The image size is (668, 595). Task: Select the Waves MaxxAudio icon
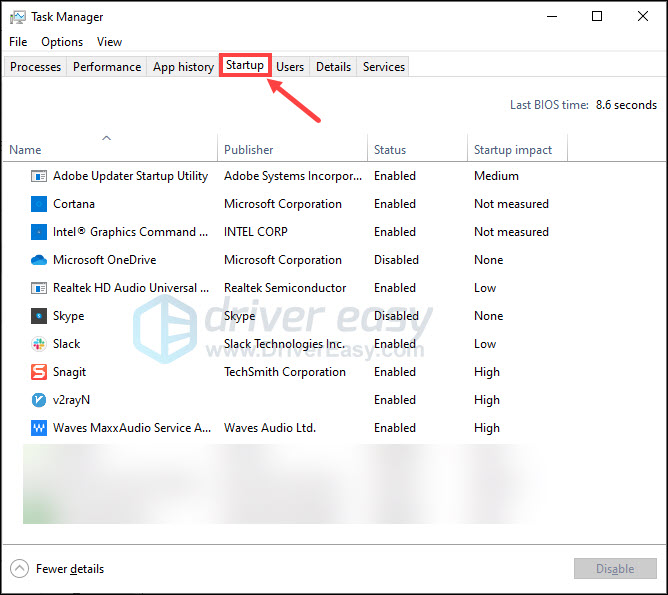(x=39, y=428)
